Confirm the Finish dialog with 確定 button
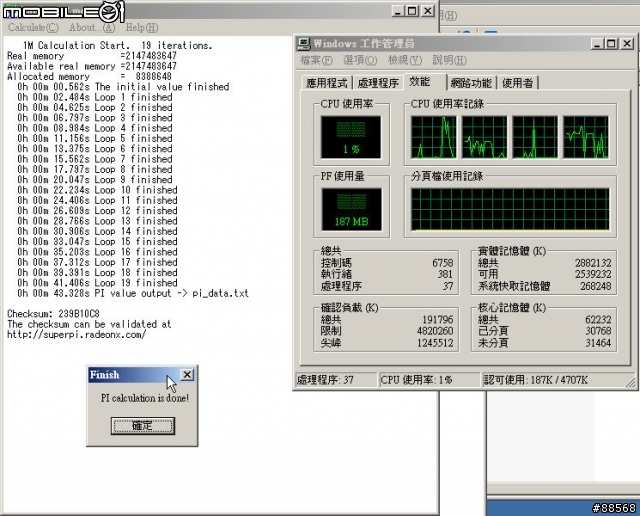The width and height of the screenshot is (640, 516). pos(142,426)
